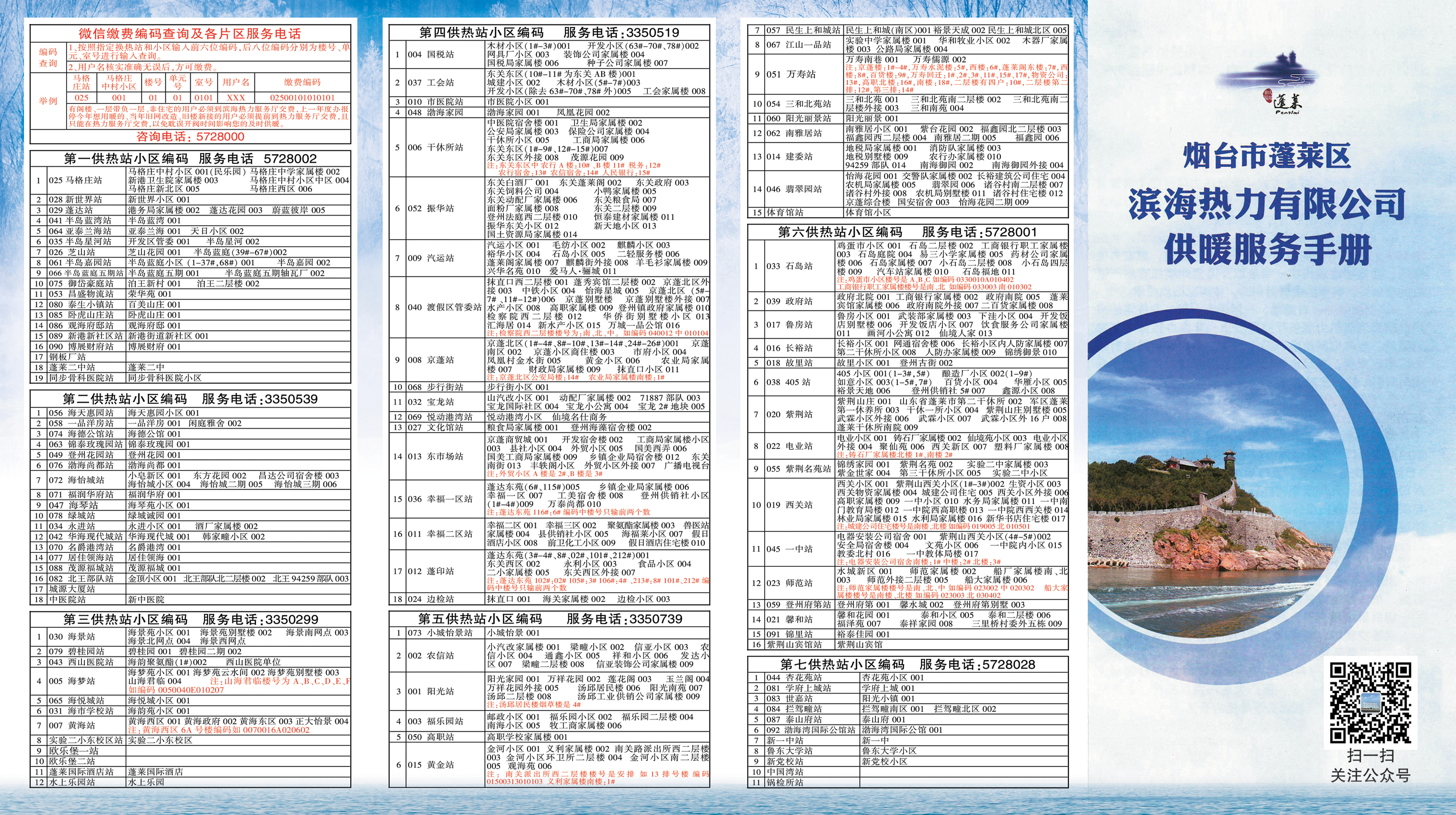Click the row "013 东市场站"

click(x=550, y=456)
